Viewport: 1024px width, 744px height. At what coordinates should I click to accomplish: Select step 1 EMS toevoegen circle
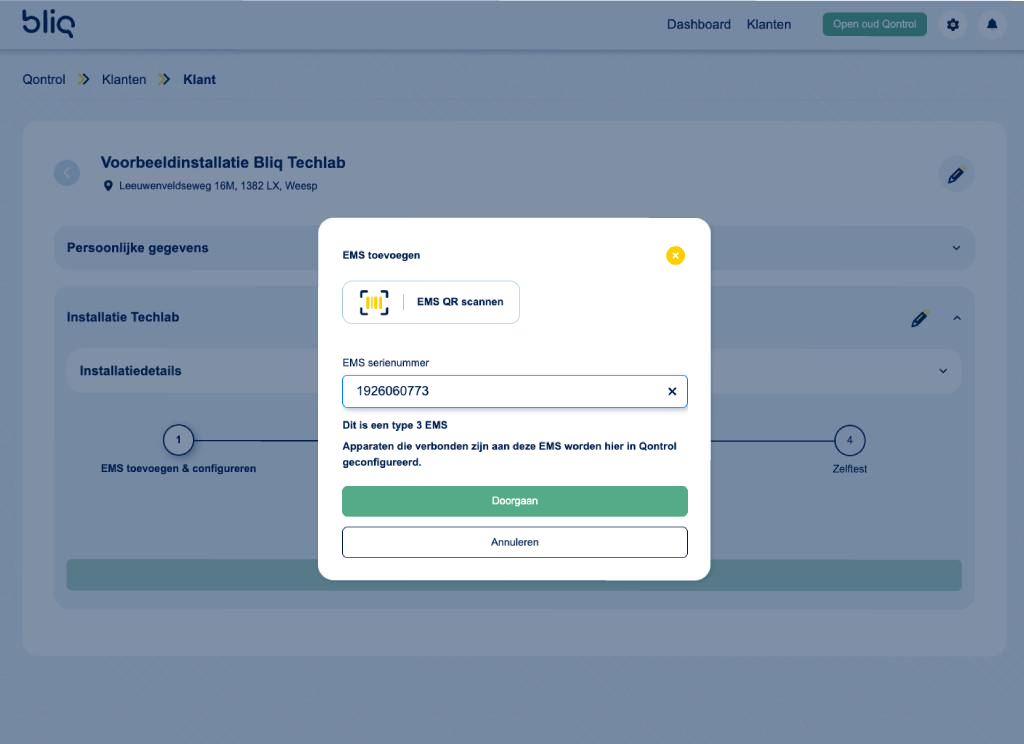click(178, 440)
